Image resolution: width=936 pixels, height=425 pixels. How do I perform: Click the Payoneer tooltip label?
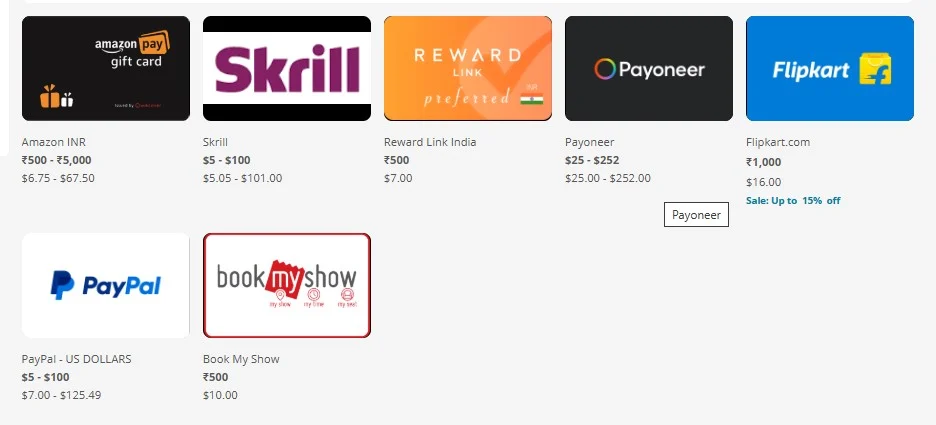696,215
